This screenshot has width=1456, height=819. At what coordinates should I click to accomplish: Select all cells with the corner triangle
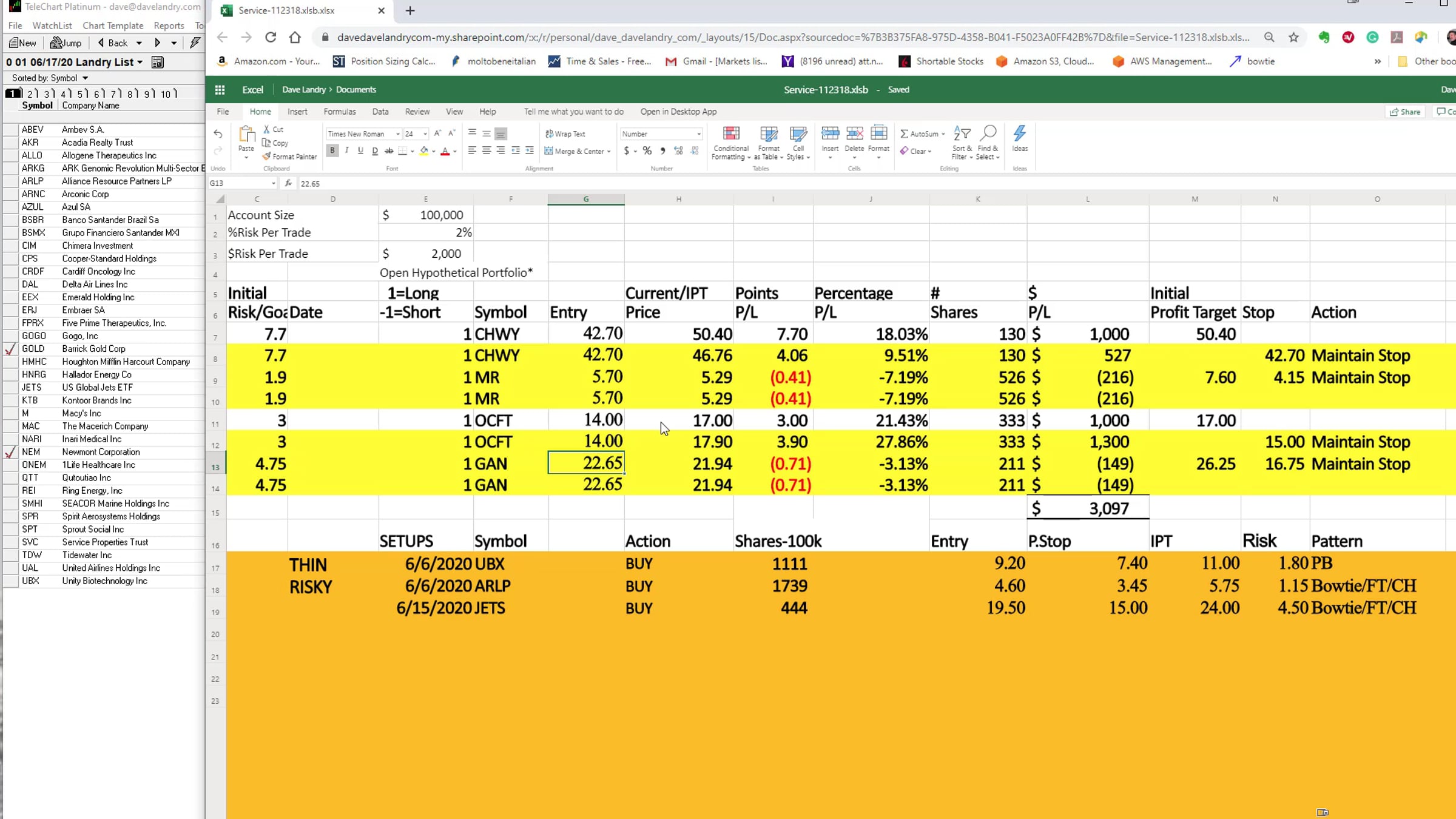click(220, 199)
